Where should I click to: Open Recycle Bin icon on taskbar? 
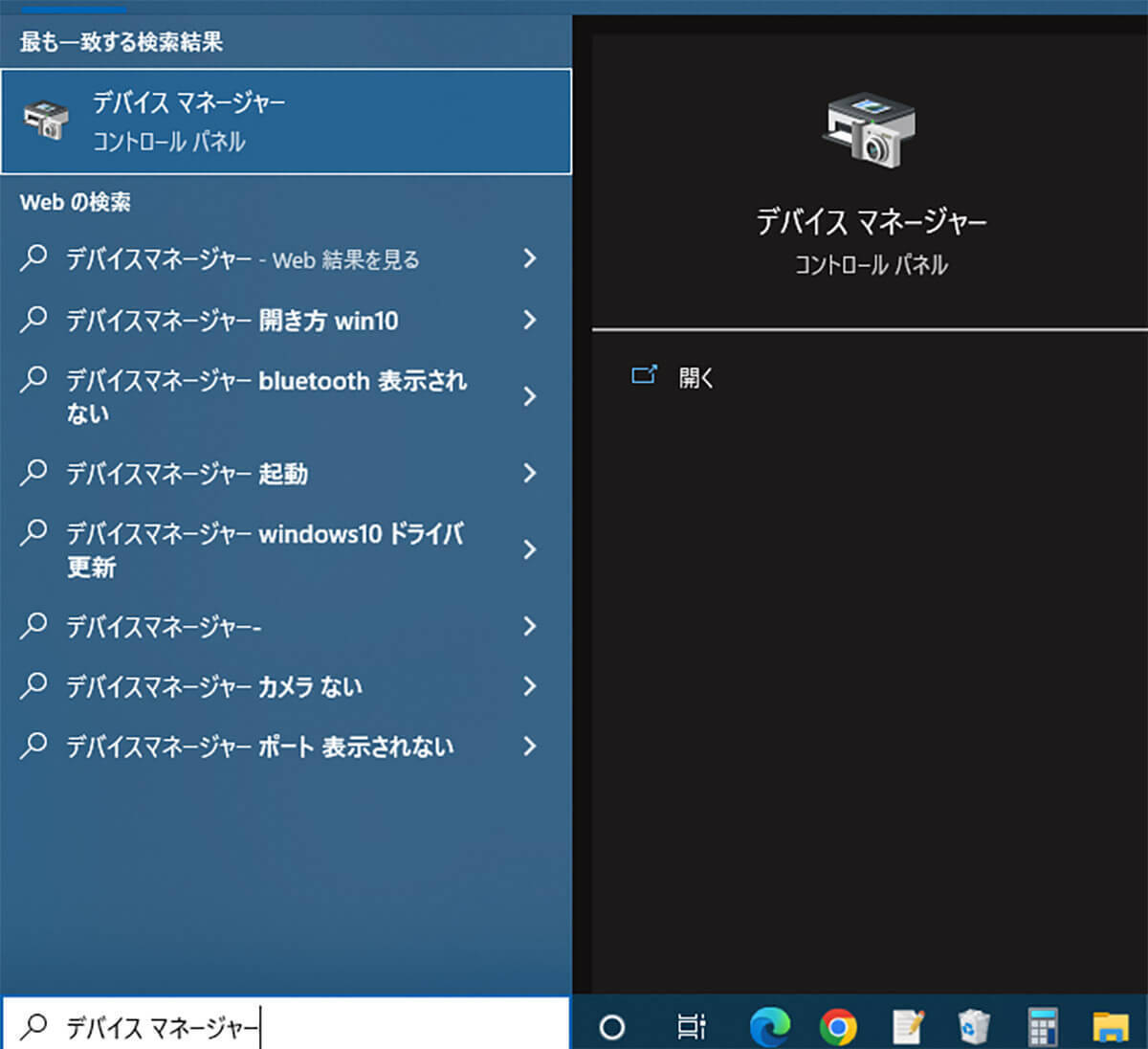pos(974,1027)
